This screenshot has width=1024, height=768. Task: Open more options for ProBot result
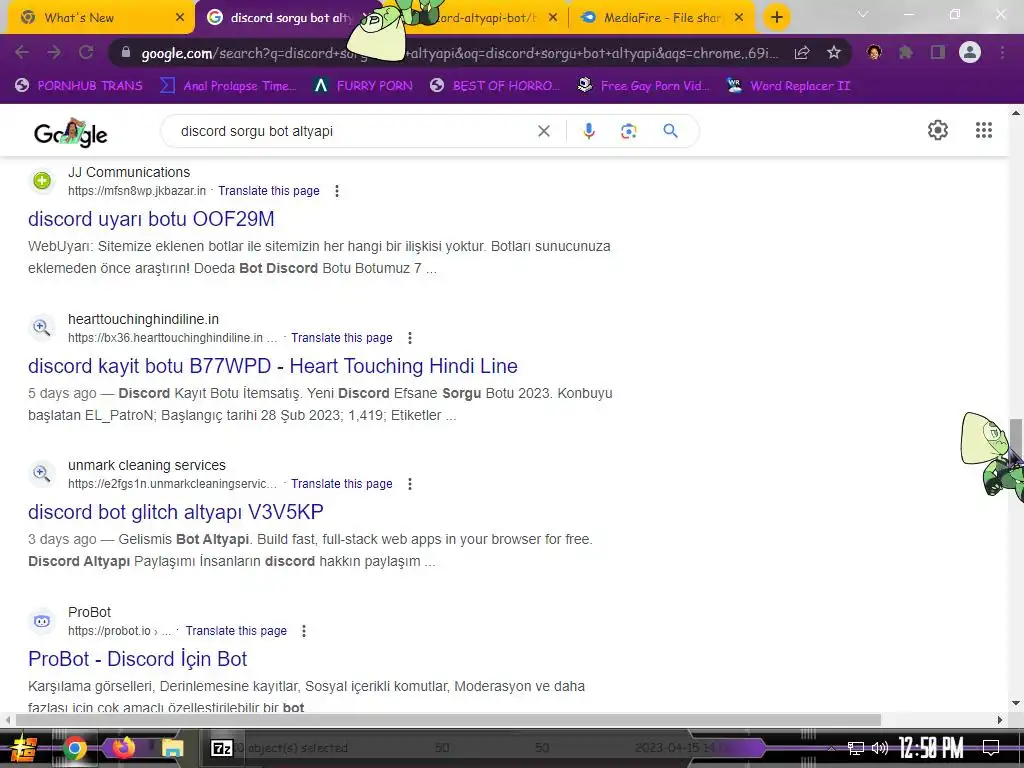click(x=304, y=631)
